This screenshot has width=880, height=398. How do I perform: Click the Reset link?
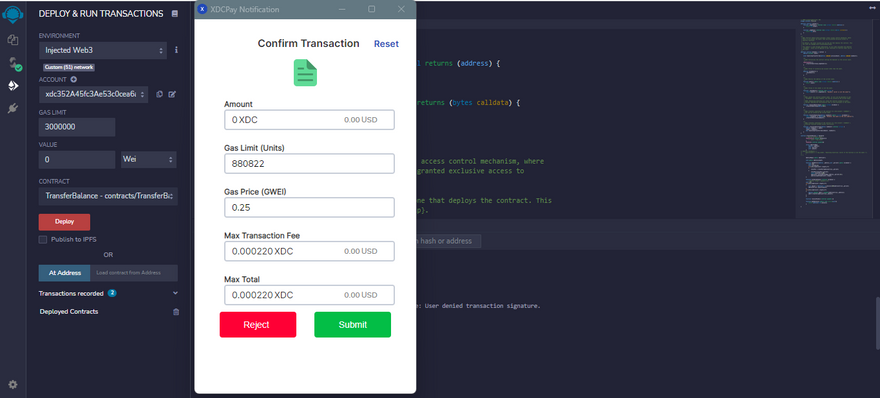[386, 44]
